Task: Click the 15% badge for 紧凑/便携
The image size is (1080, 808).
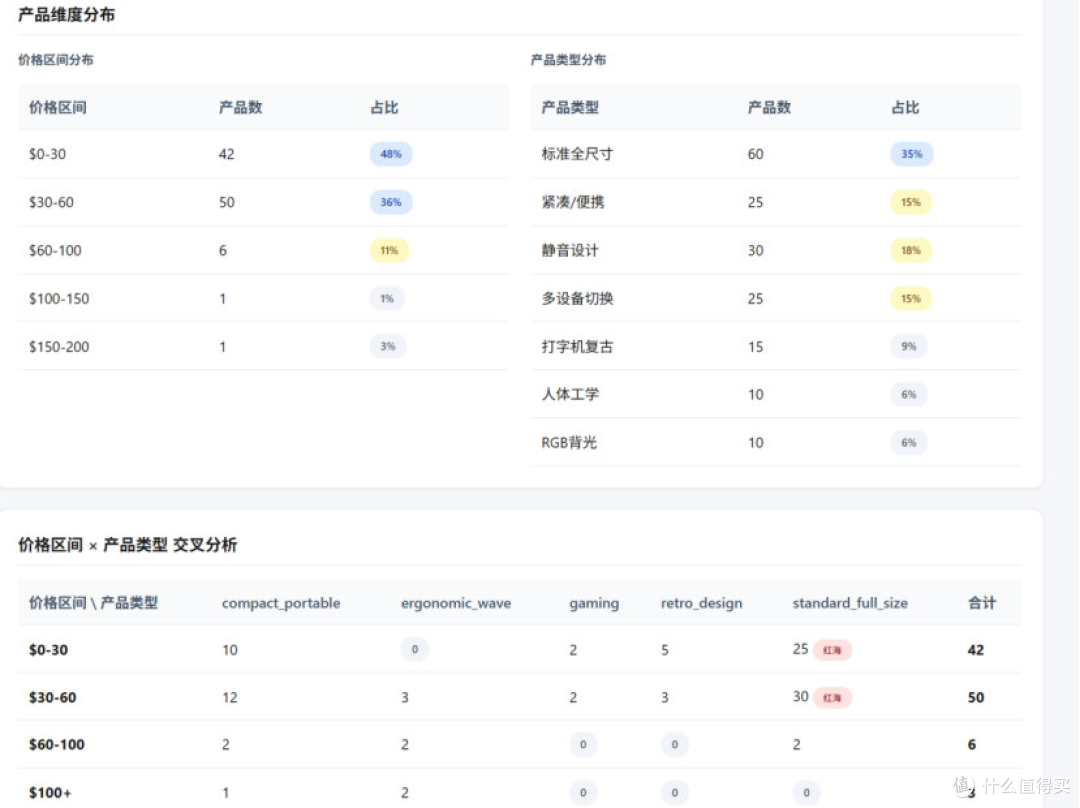Action: click(x=911, y=203)
